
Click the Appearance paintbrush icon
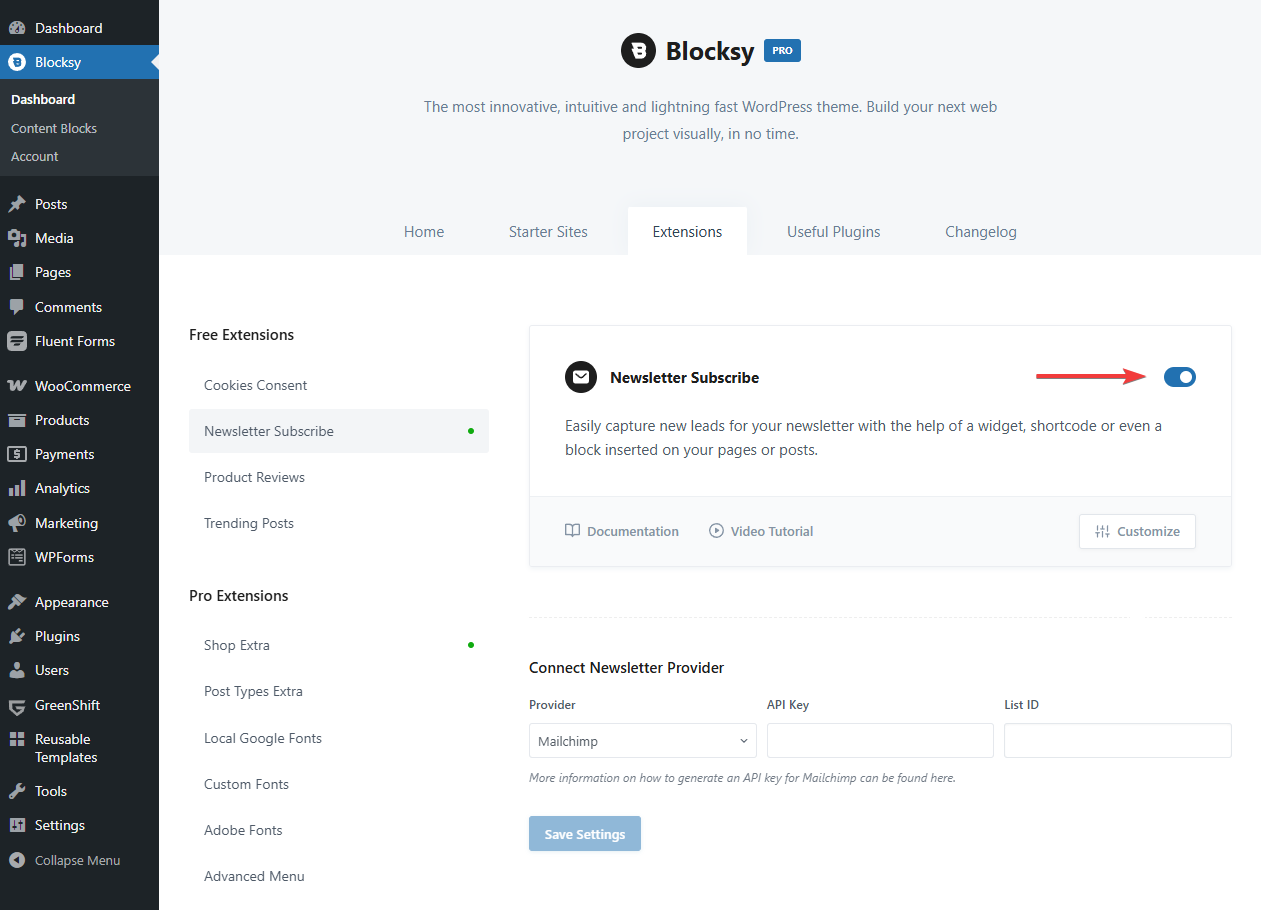coord(17,602)
